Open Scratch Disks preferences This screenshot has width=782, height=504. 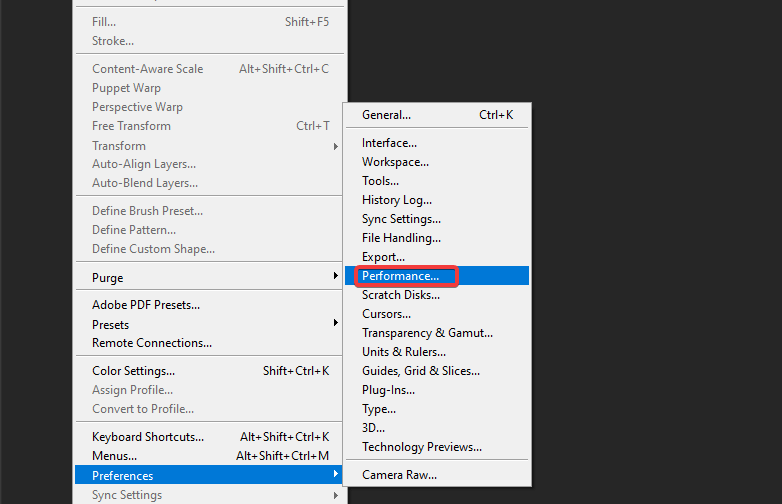437,295
